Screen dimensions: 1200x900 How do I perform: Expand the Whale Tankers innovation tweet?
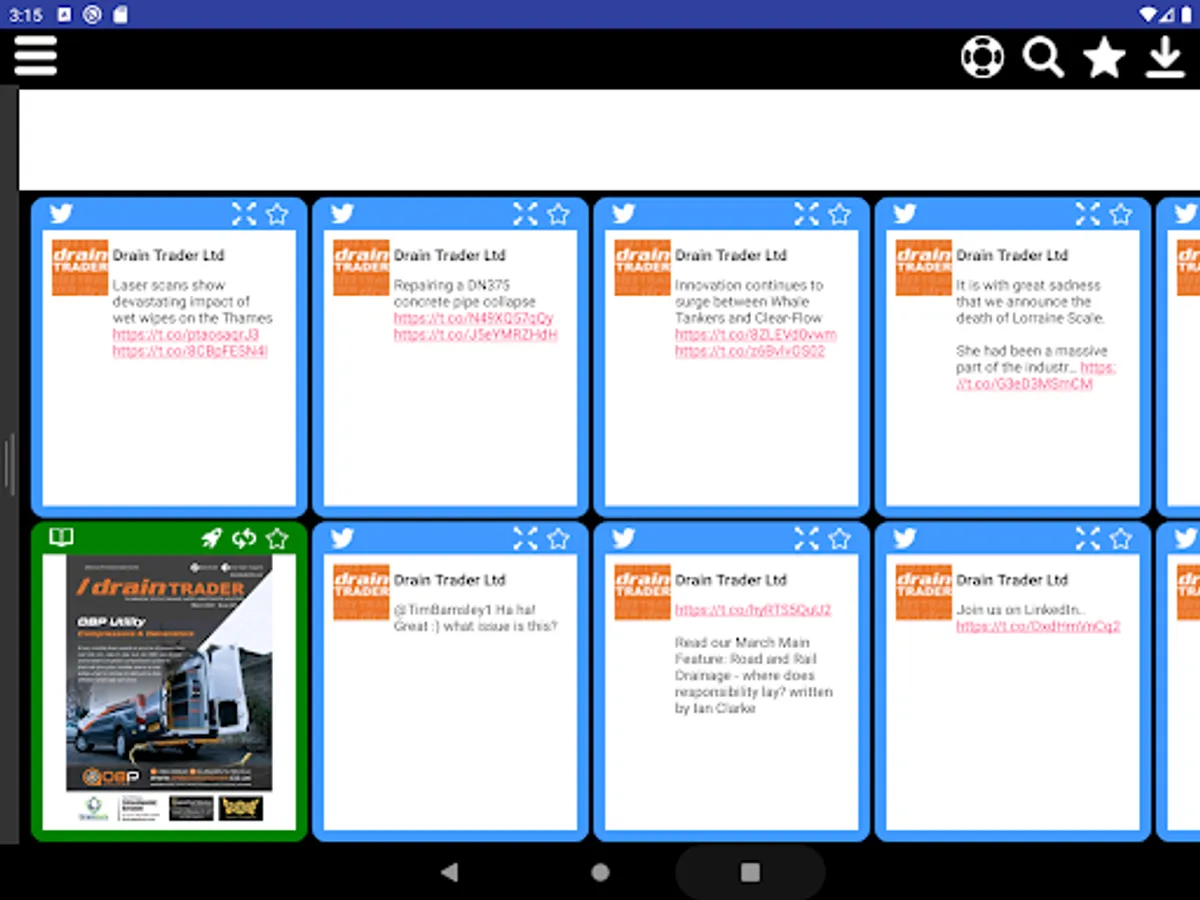pyautogui.click(x=806, y=213)
